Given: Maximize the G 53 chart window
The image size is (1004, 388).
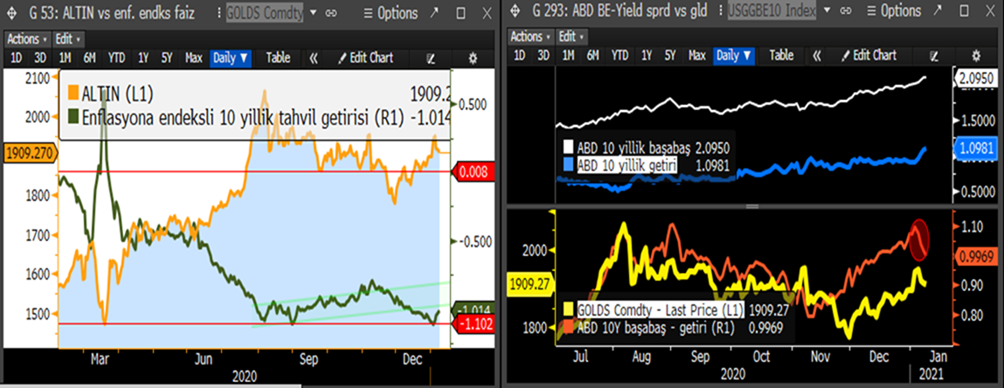Looking at the screenshot, I should click(461, 13).
